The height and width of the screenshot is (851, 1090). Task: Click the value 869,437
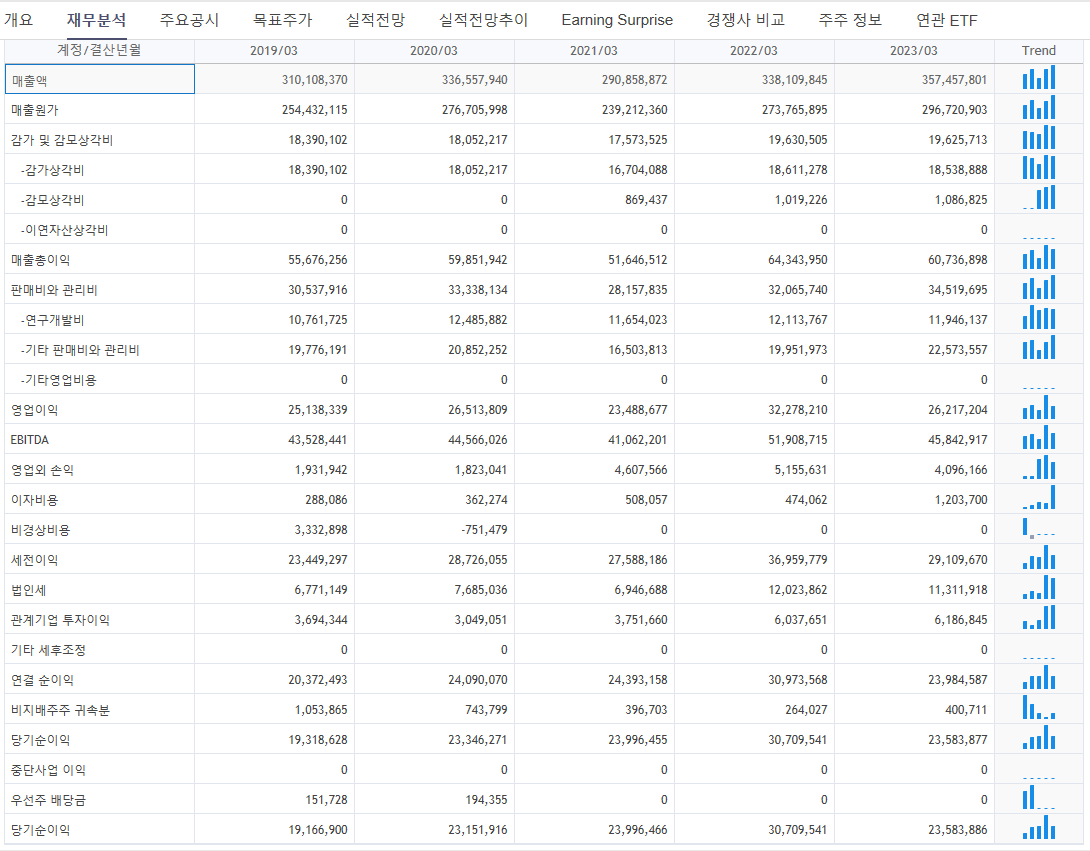pos(644,200)
